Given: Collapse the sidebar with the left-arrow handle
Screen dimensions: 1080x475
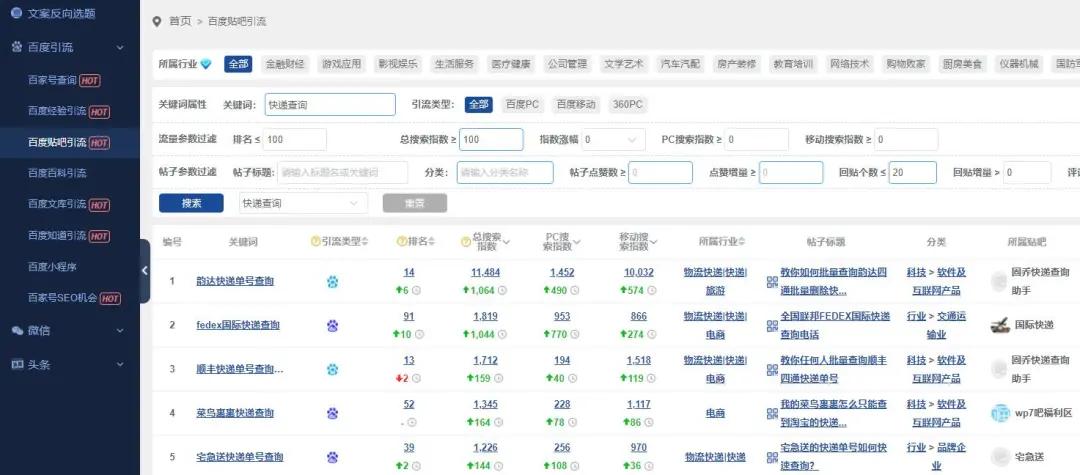Looking at the screenshot, I should (145, 270).
